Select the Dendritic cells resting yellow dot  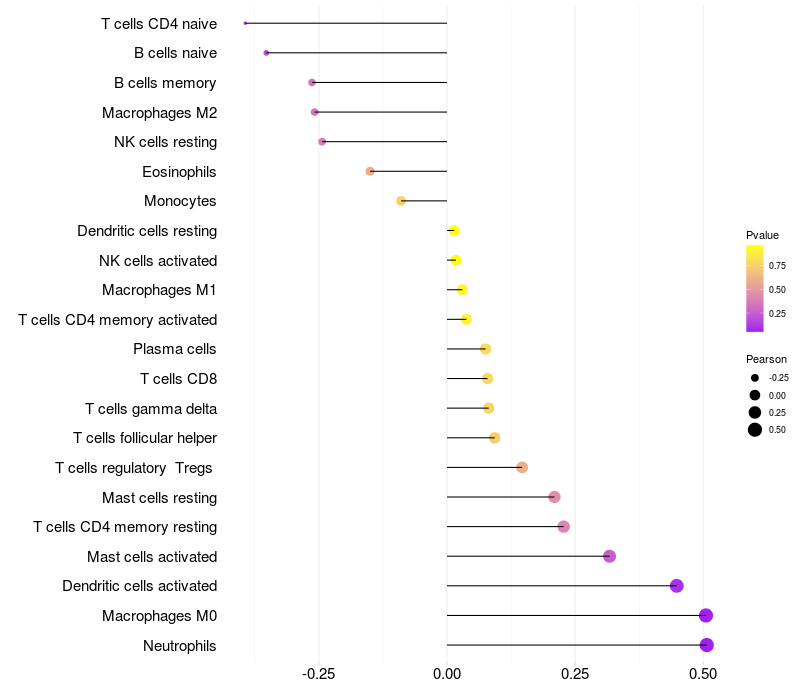click(x=454, y=231)
